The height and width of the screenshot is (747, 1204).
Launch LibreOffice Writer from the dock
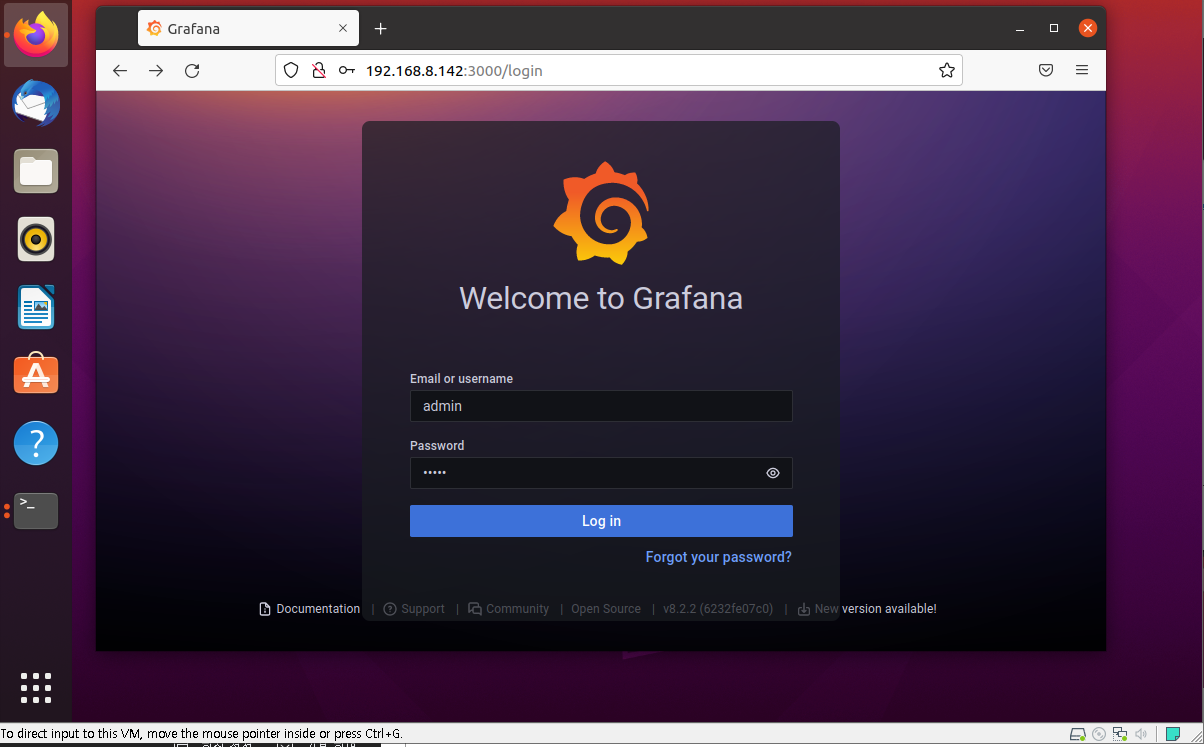[x=36, y=307]
